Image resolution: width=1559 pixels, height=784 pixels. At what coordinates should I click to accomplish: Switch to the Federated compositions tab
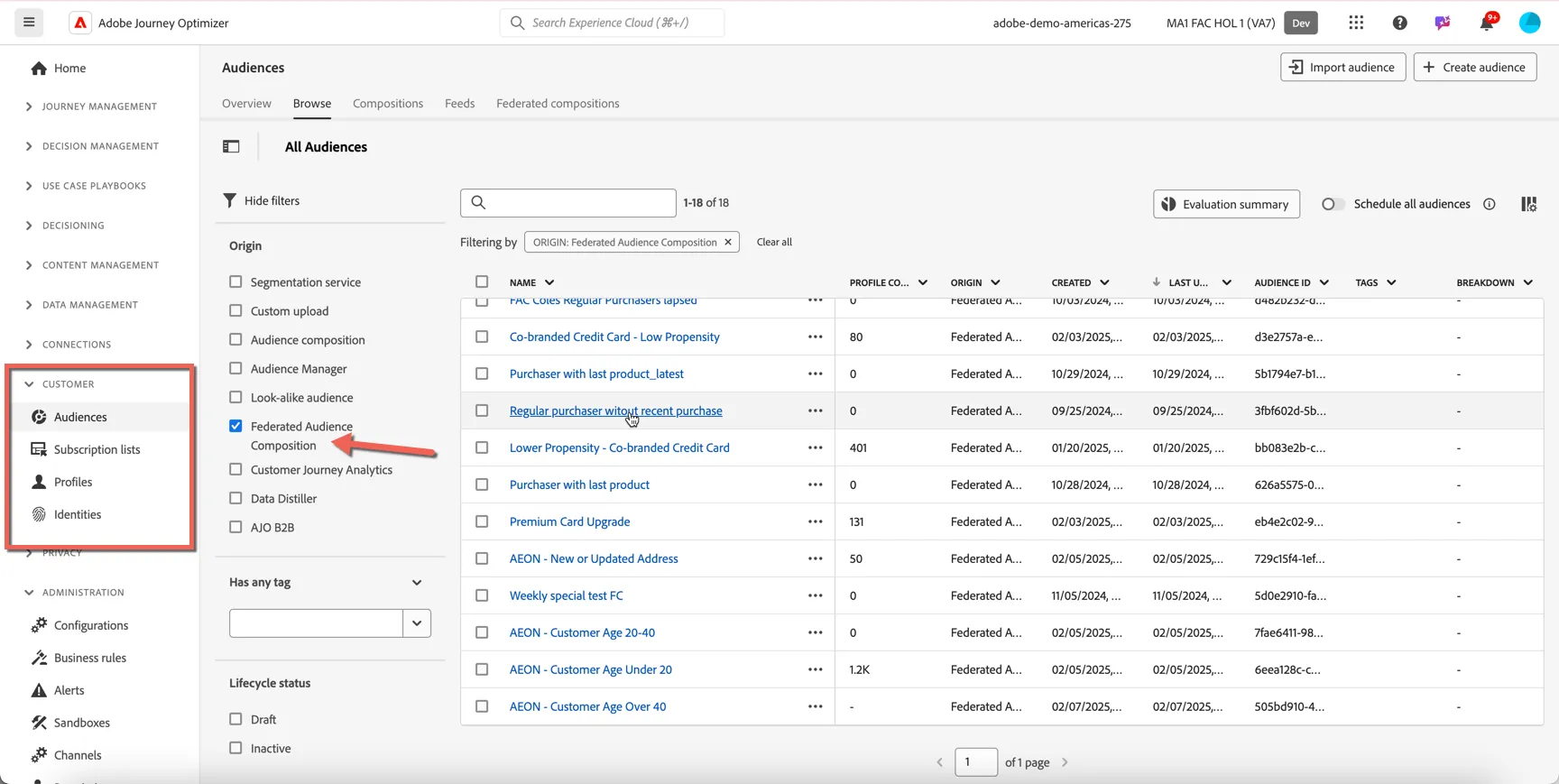pos(558,103)
